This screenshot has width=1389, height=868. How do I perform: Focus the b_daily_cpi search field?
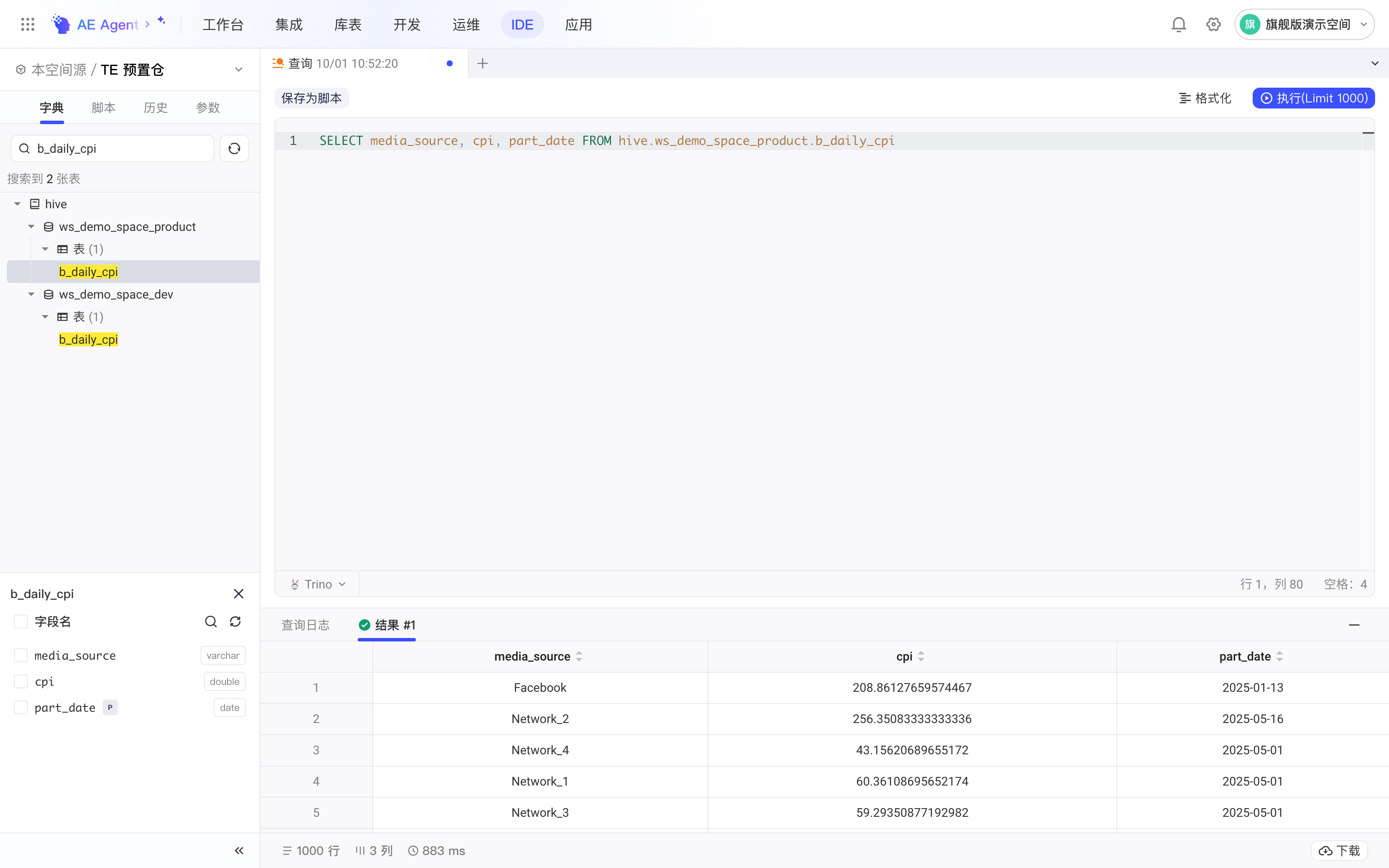(112, 149)
